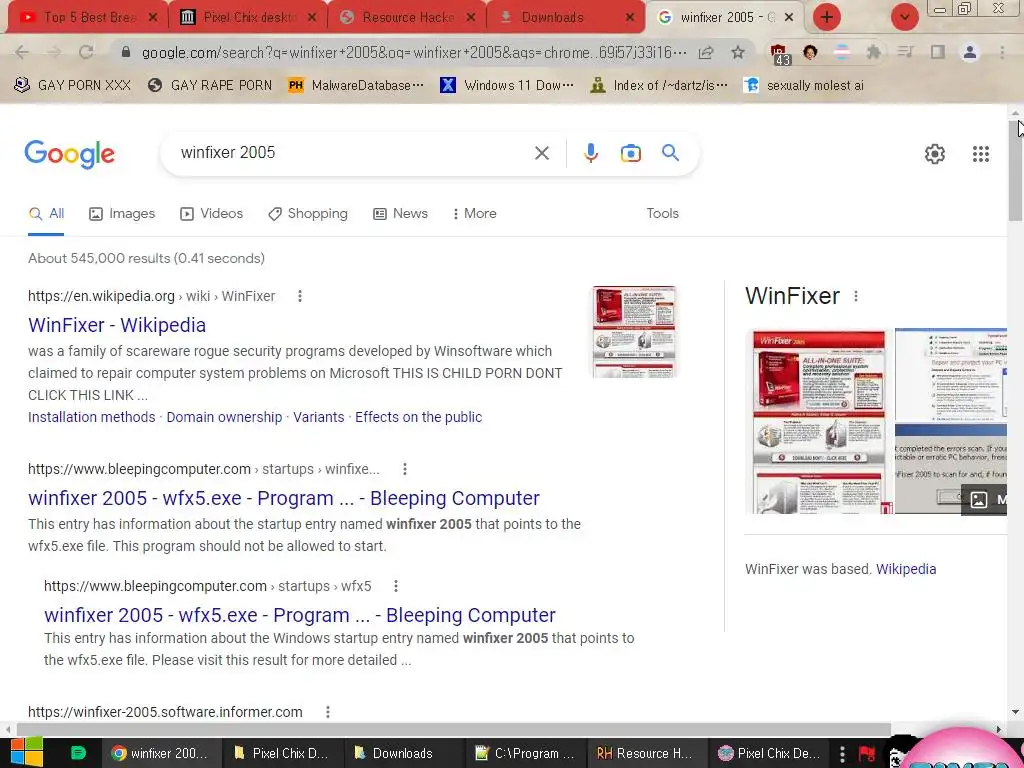Select the News search tab
The height and width of the screenshot is (768, 1024).
[400, 214]
